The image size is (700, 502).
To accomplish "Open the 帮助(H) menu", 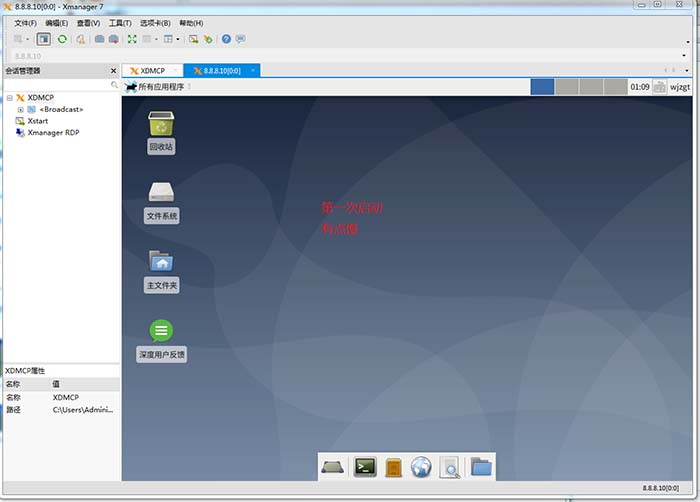I will (x=191, y=23).
